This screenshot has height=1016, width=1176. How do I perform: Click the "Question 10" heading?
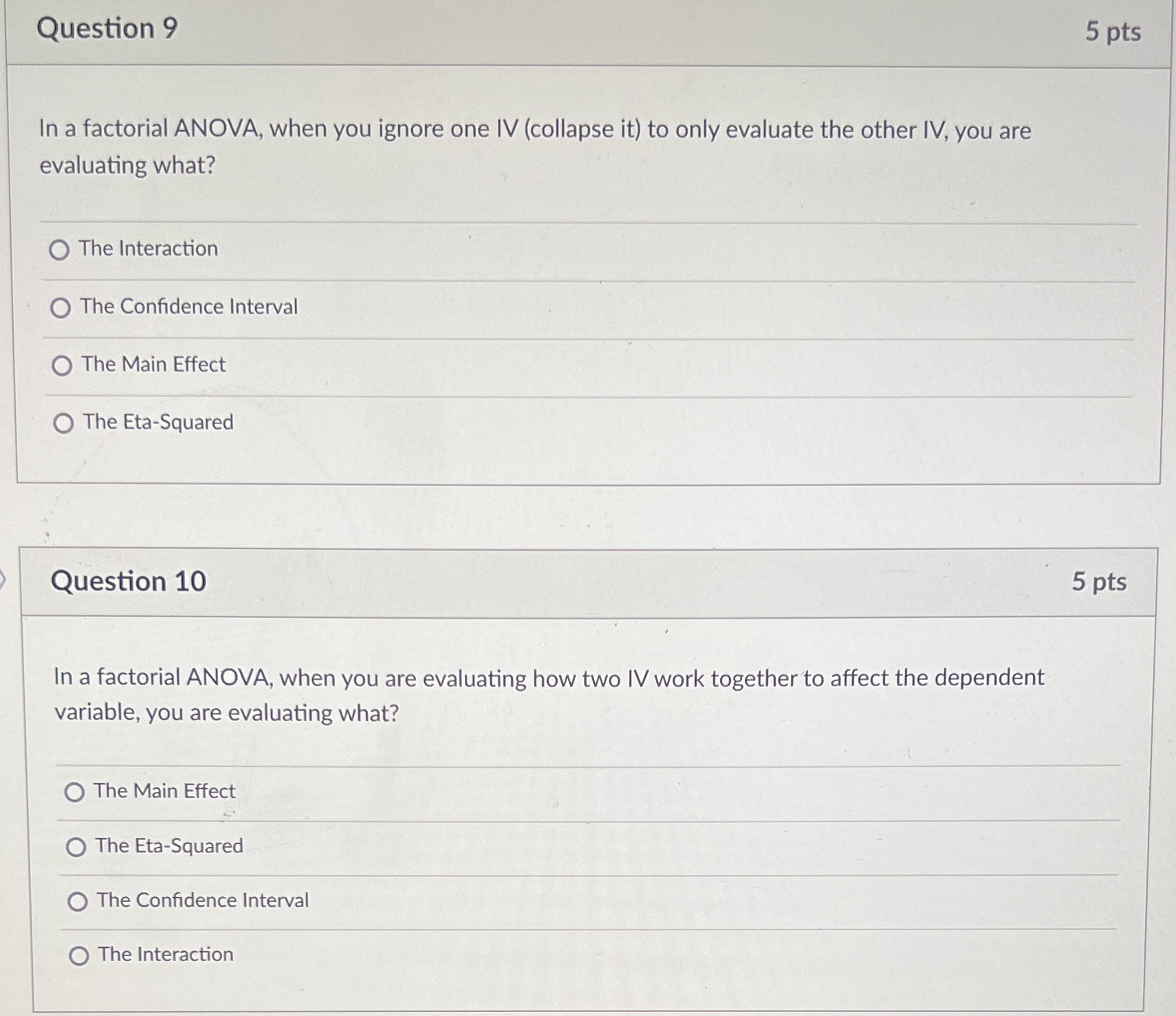pos(129,582)
